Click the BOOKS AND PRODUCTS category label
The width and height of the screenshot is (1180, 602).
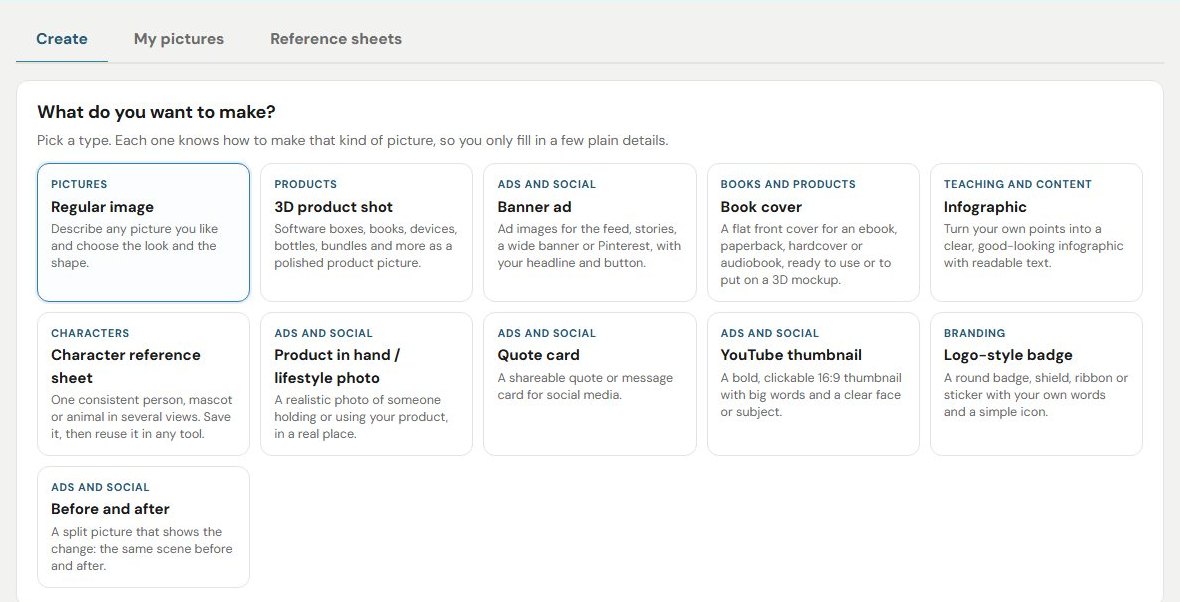(788, 184)
